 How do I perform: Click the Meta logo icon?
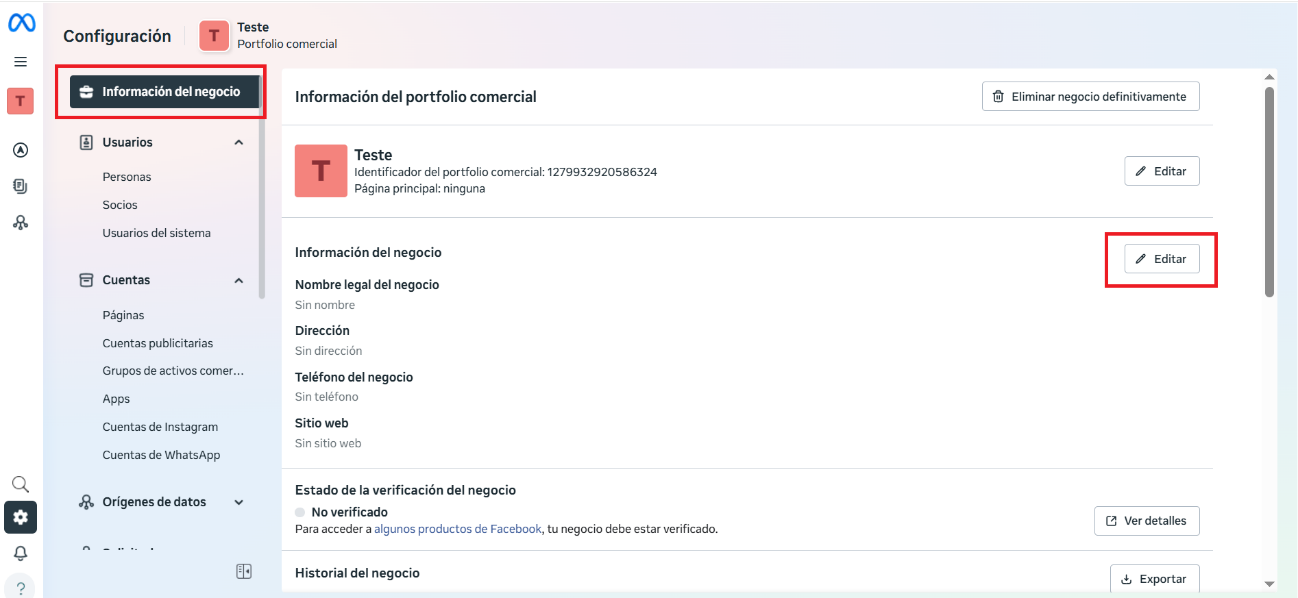(21, 23)
